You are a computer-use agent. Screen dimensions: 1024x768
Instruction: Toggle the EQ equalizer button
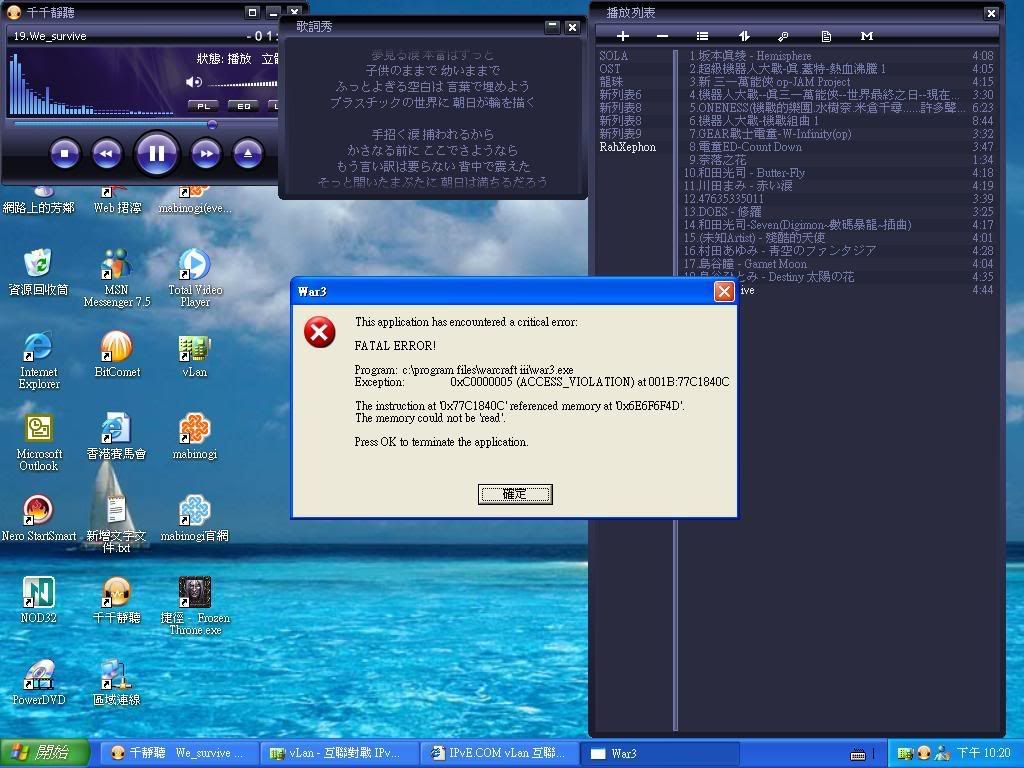point(243,105)
